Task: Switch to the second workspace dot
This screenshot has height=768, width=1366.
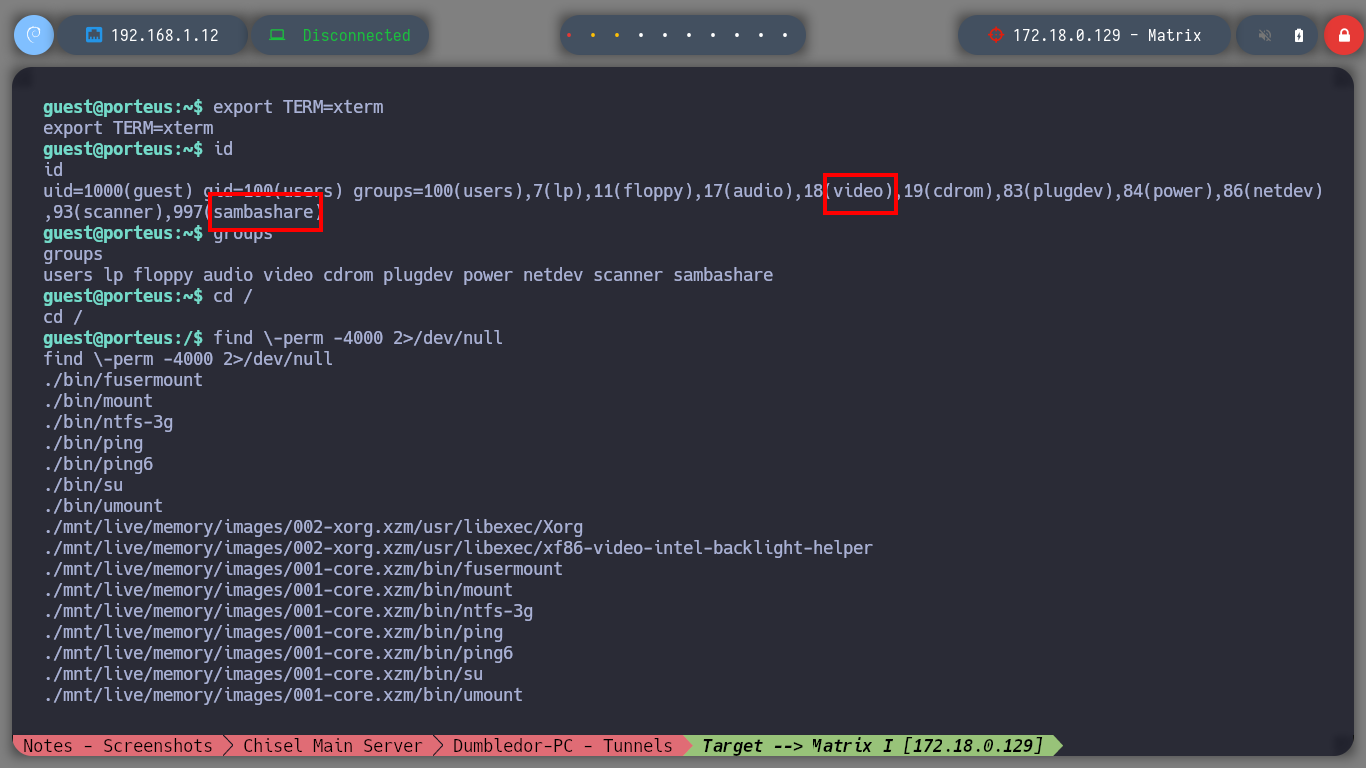Action: point(593,35)
